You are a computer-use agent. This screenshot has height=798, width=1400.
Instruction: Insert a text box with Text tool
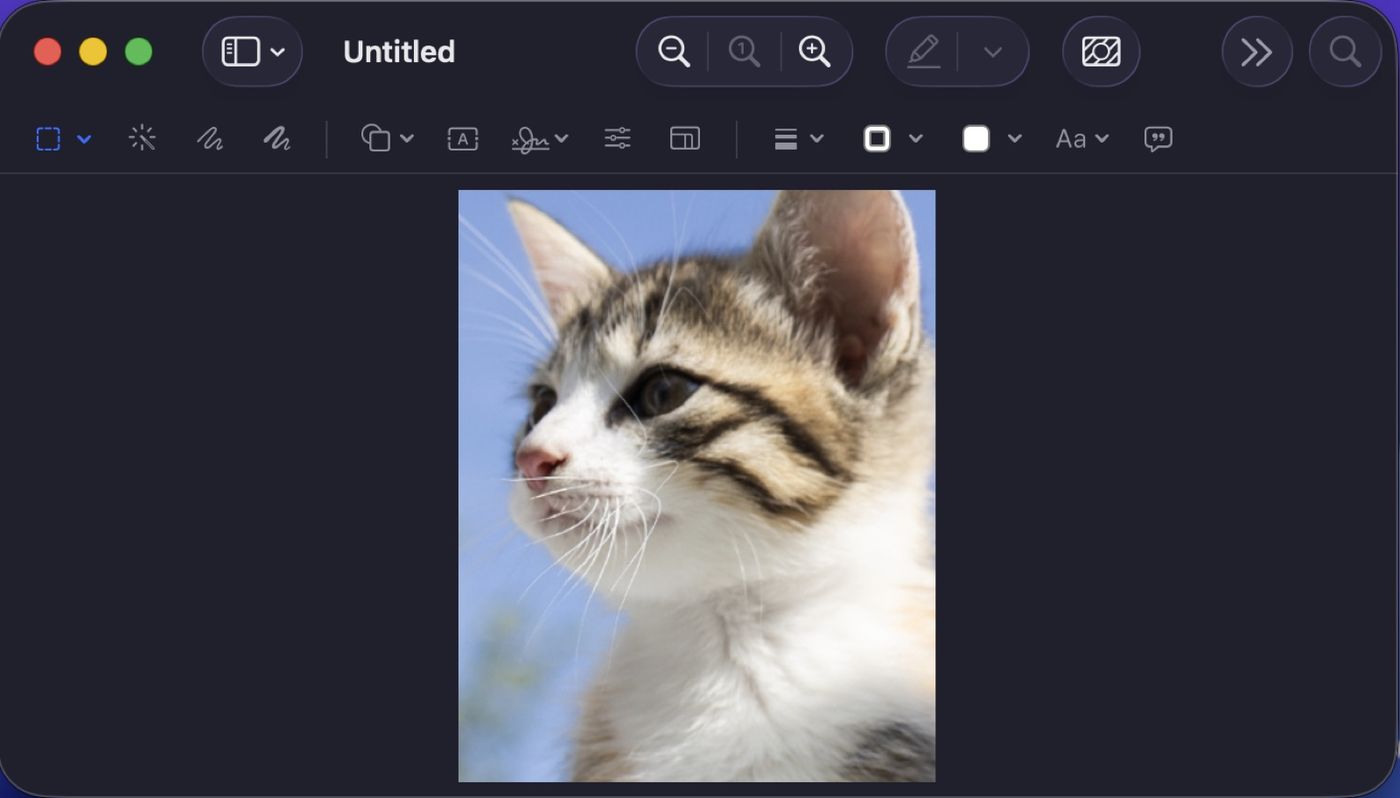point(462,139)
